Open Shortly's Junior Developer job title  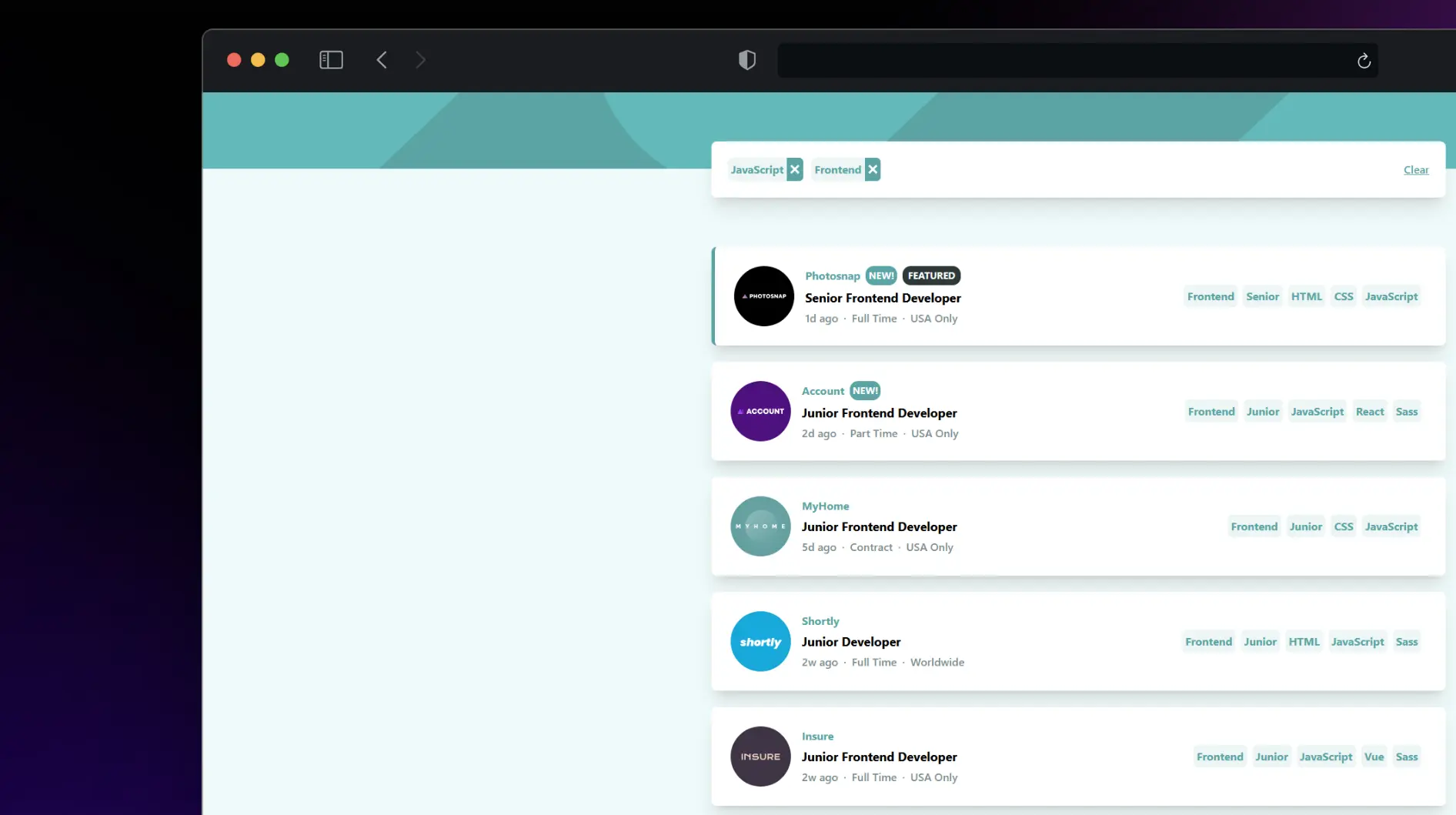tap(851, 642)
